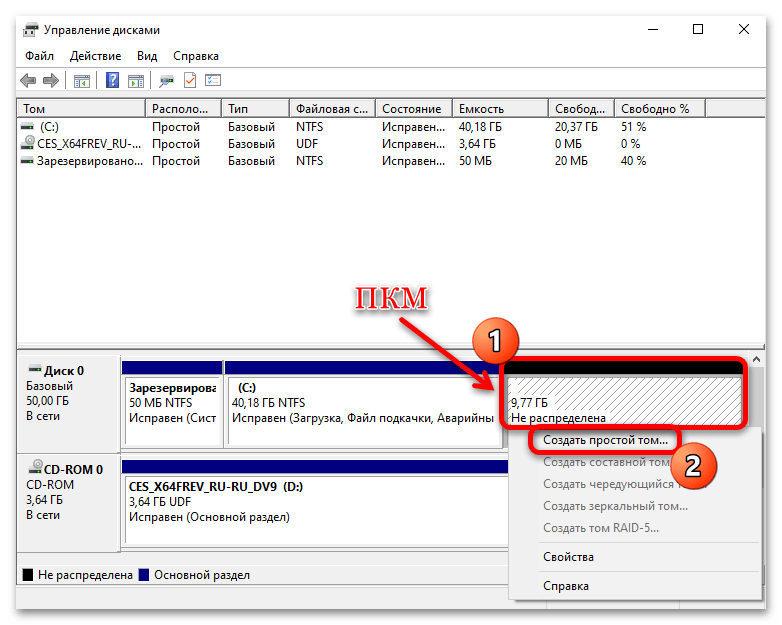The image size is (782, 625).
Task: Choose Справка in the context menu
Action: [566, 586]
